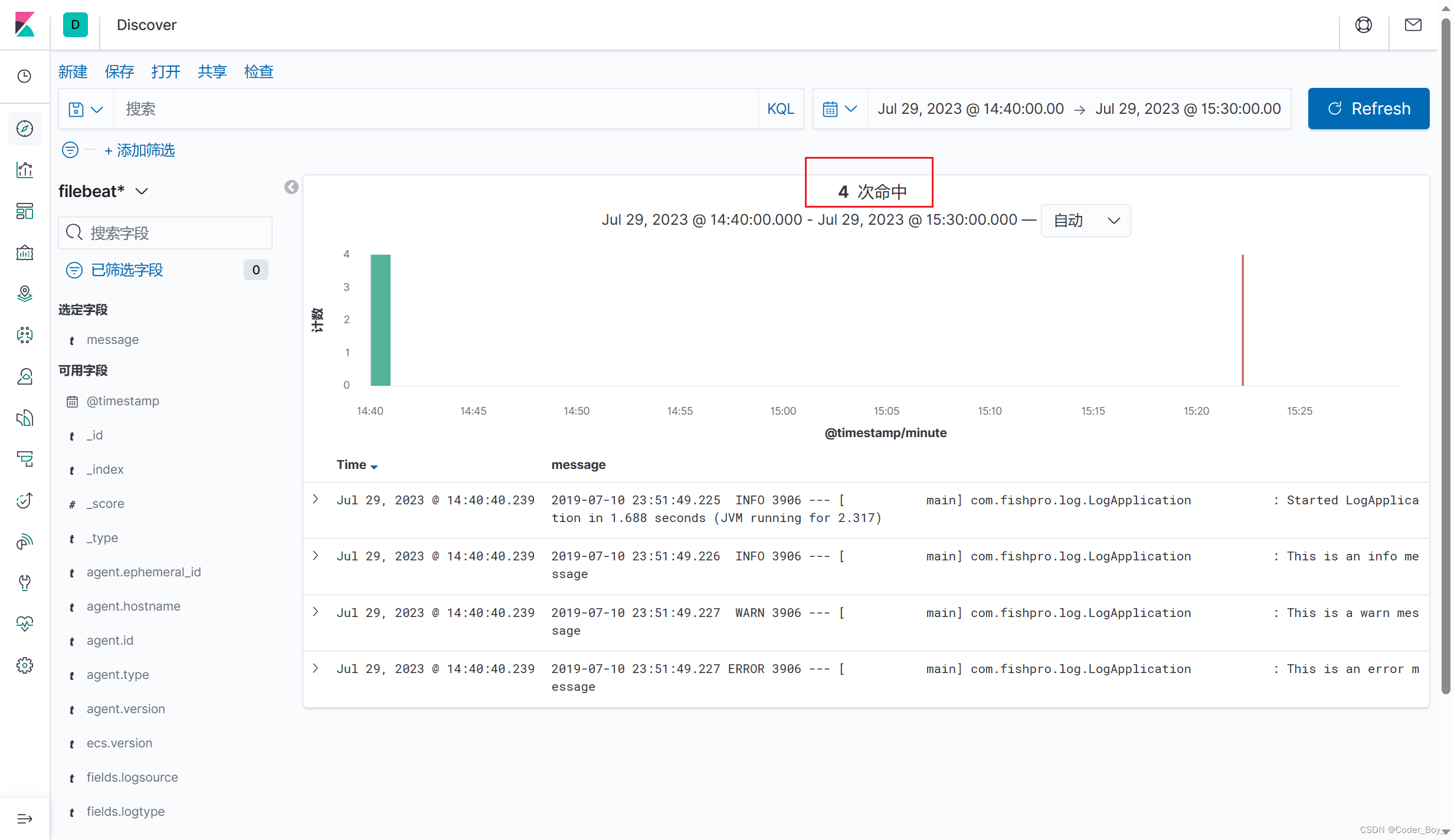Click the help lifebuoy icon in header
Image resolution: width=1454 pixels, height=840 pixels.
(1363, 25)
